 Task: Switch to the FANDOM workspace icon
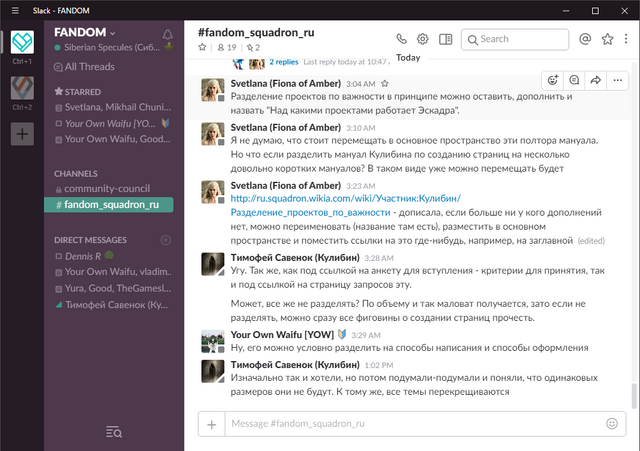[x=22, y=42]
